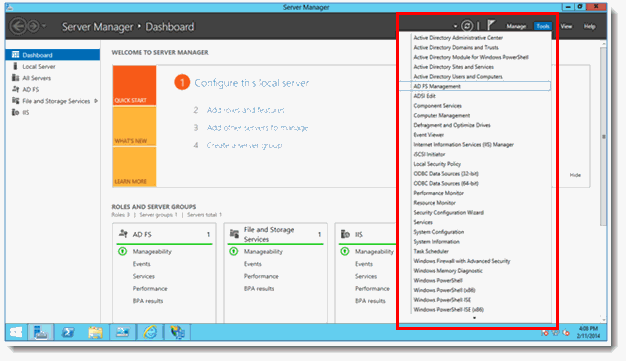The width and height of the screenshot is (626, 361).
Task: Click the LEARN MORE tile
Action: 134,167
